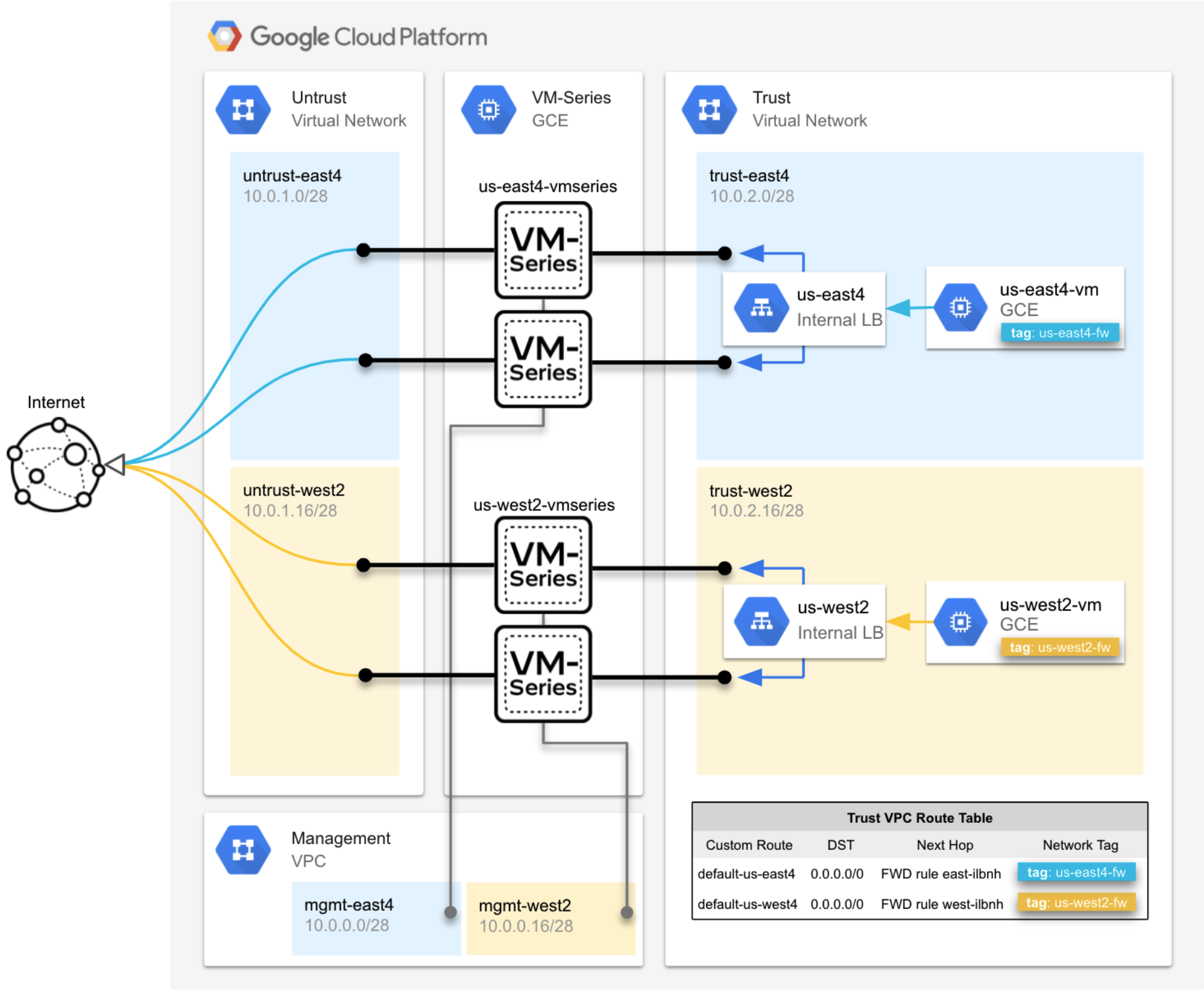Click the 'trust-east4' subnet label
1204x991 pixels.
748,175
